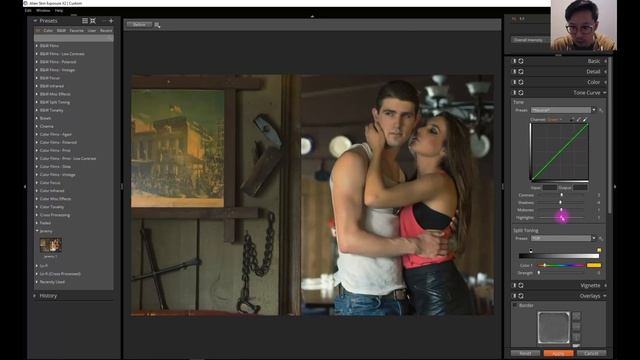This screenshot has height=360, width=640.
Task: Expand the Detail panel
Action: coord(605,71)
